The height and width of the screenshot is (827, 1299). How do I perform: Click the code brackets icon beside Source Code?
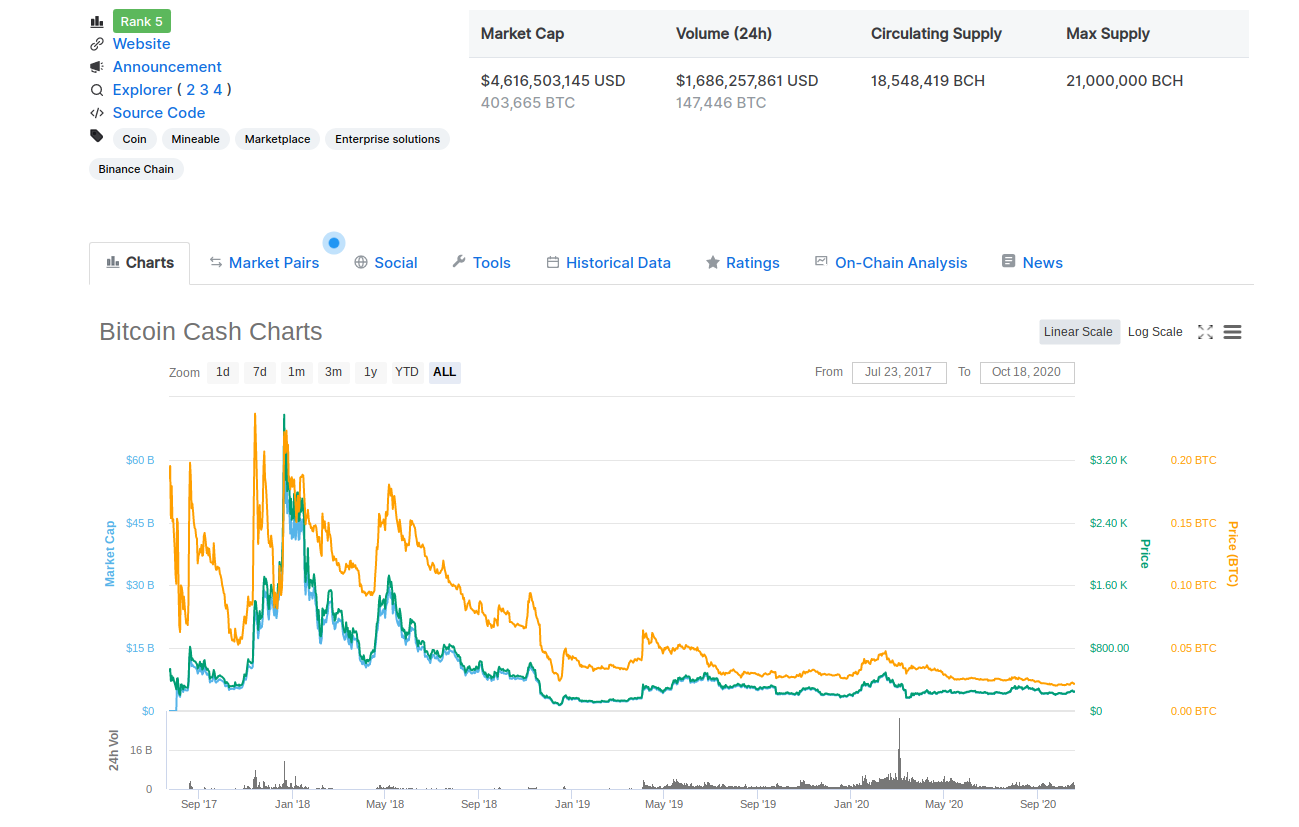(x=96, y=113)
